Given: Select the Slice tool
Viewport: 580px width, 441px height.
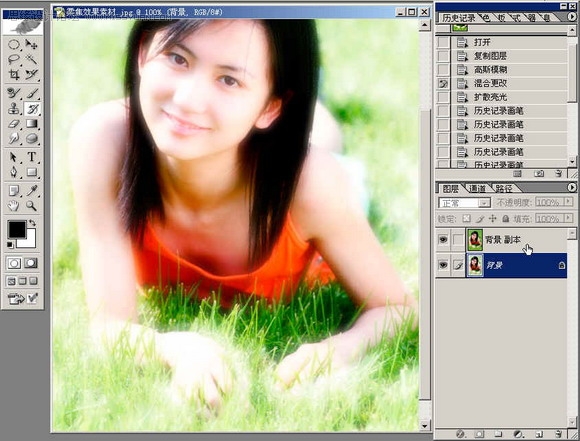Looking at the screenshot, I should (31, 74).
